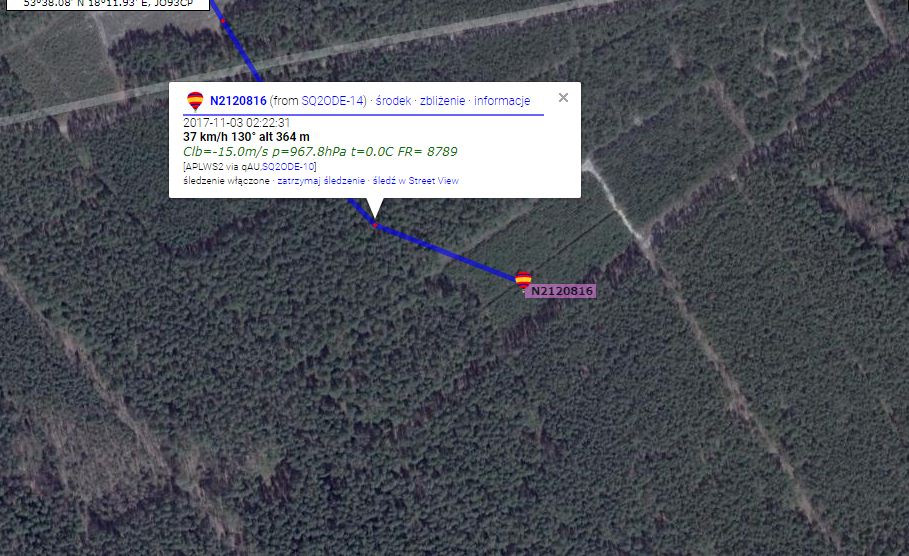Close the N2120816 info popup
This screenshot has width=909, height=556.
point(563,97)
